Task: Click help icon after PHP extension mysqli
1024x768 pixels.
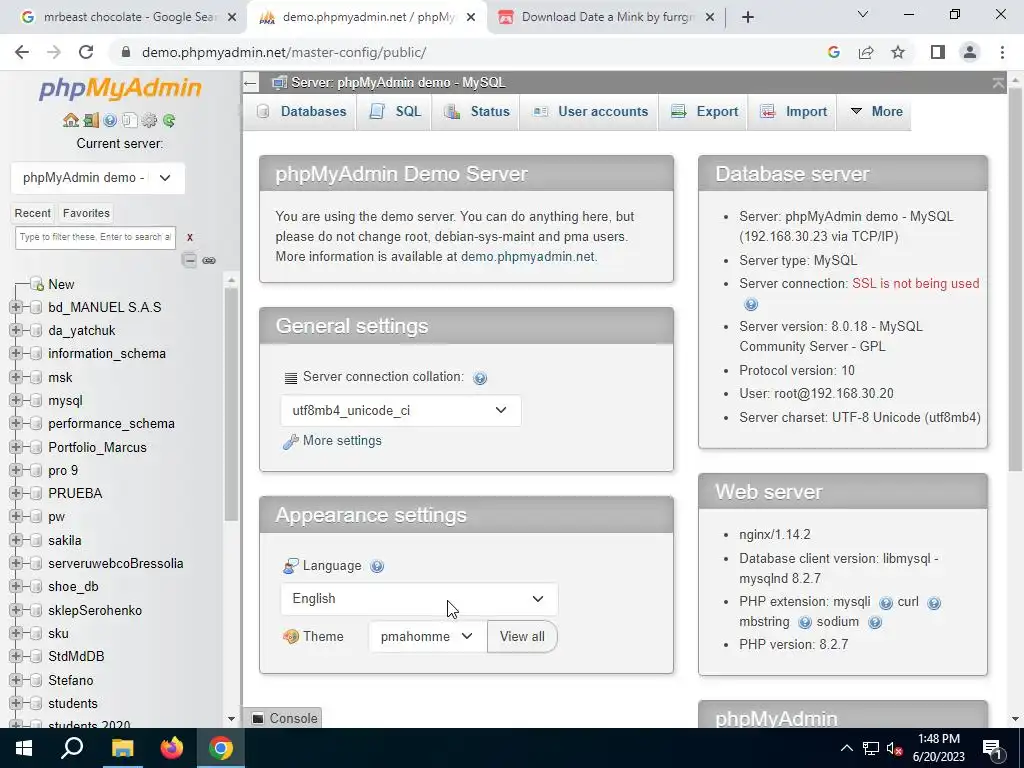Action: click(x=886, y=603)
